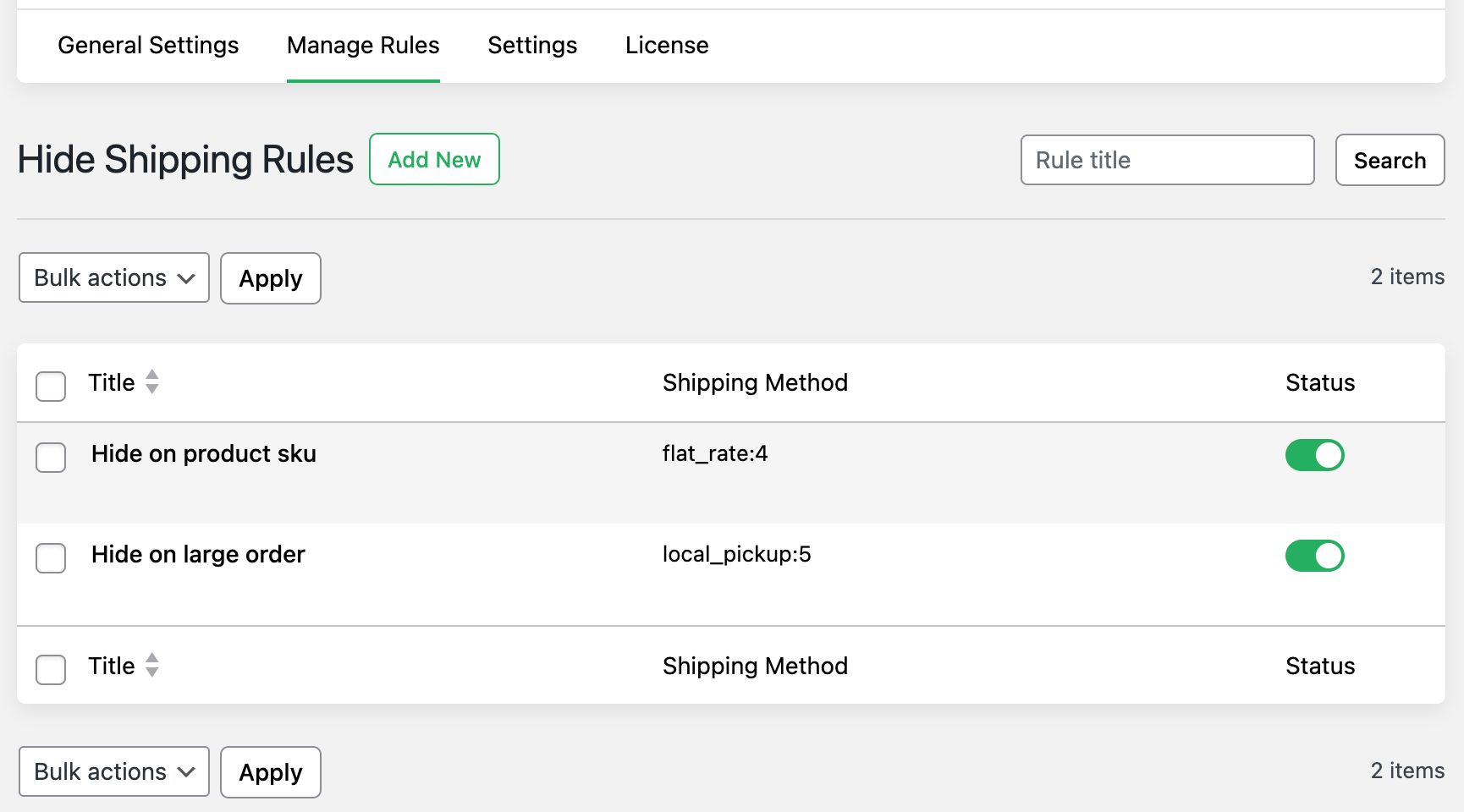
Task: Click the top 2 items count
Action: pos(1408,277)
